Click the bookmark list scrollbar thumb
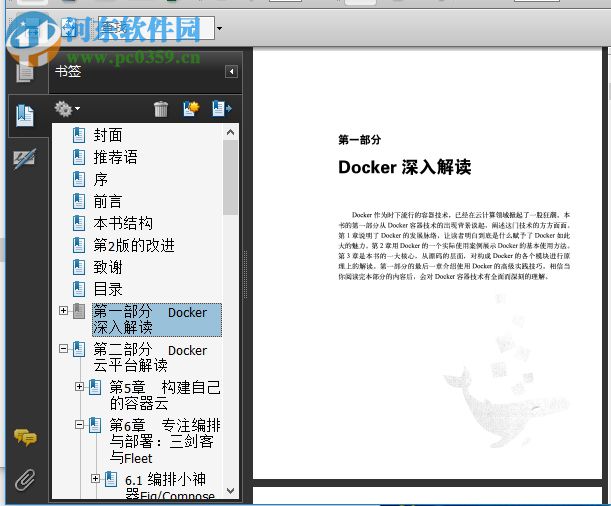Viewport: 611px width, 506px height. click(x=230, y=177)
